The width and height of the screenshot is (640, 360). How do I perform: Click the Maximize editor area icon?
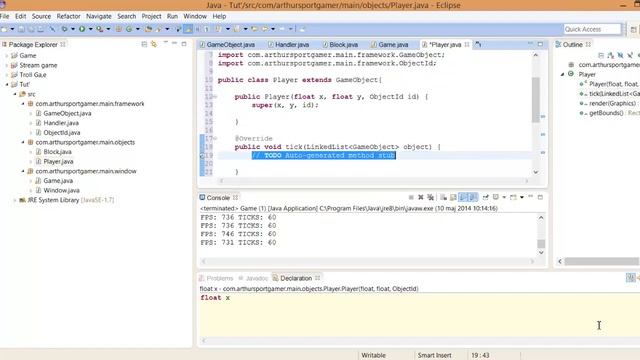[x=540, y=44]
